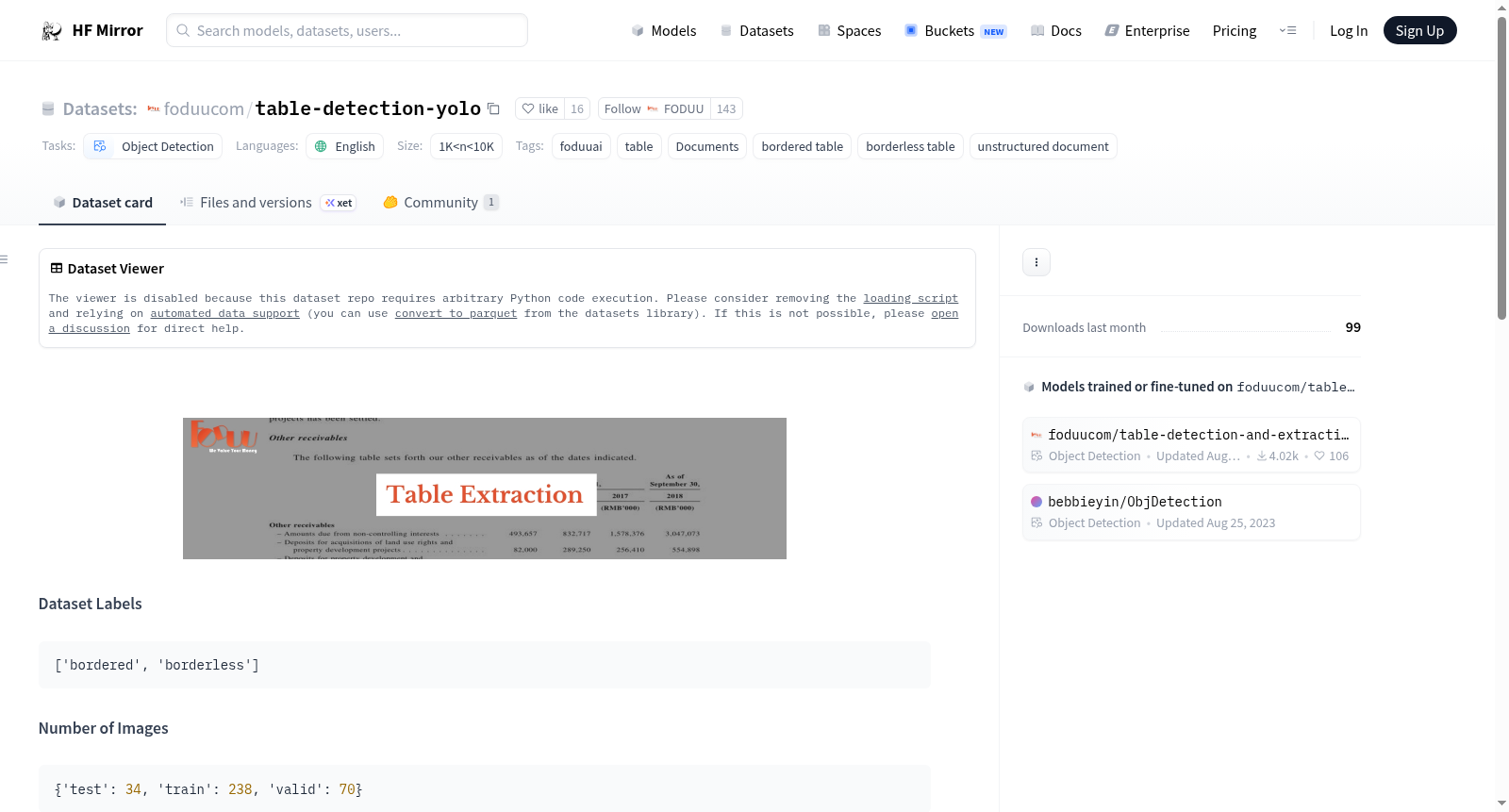Click the NEW badge beside Buckets
Image resolution: width=1509 pixels, height=812 pixels.
[x=994, y=31]
